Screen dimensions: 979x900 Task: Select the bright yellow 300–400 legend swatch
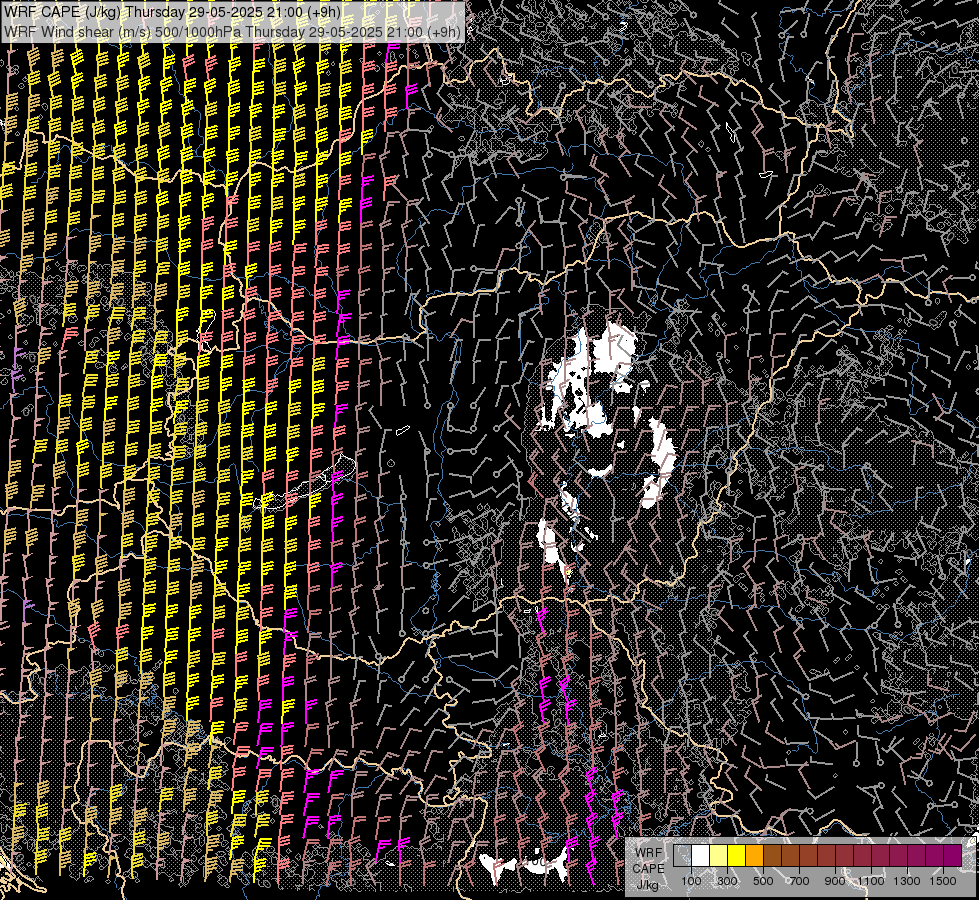[x=736, y=855]
